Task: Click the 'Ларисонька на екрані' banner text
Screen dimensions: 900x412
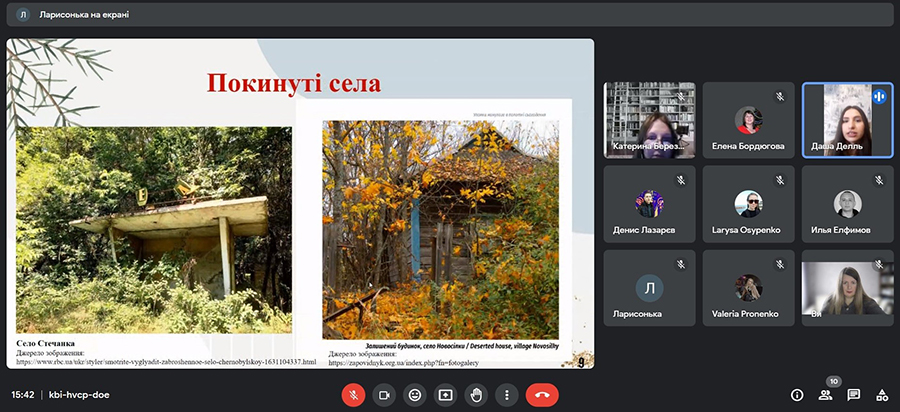Action: [84, 15]
